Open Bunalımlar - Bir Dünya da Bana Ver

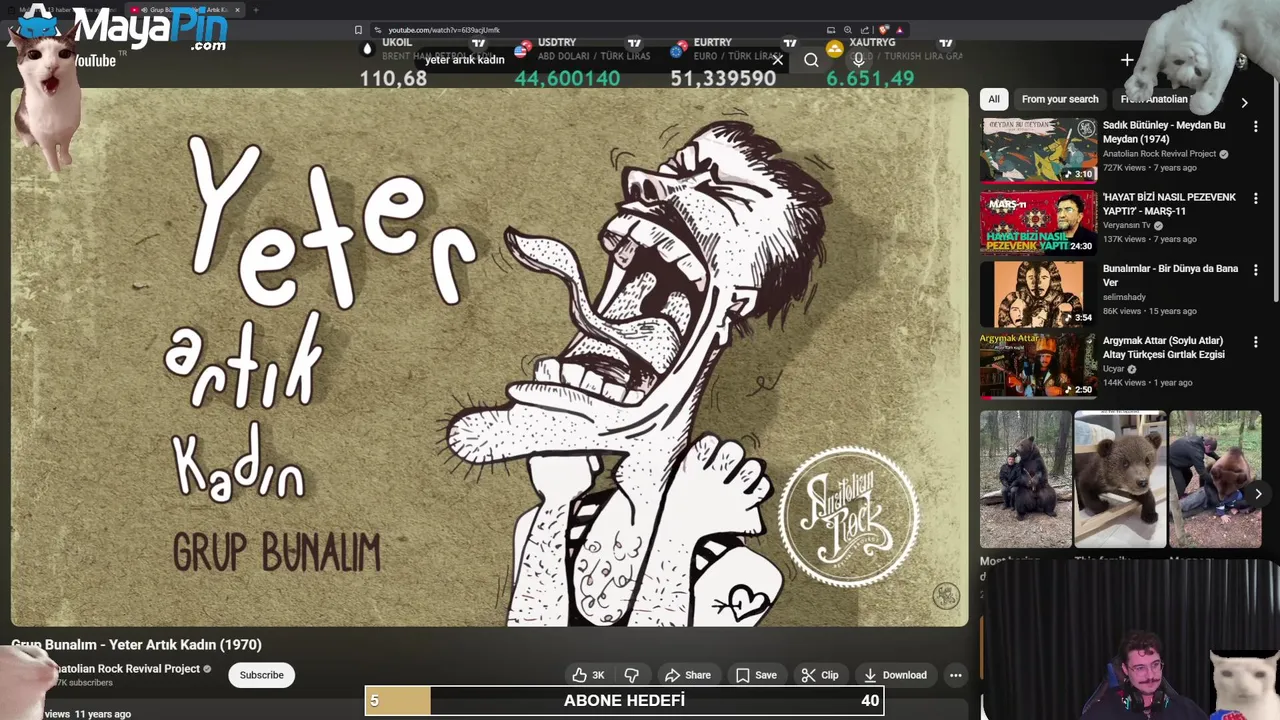pos(1170,276)
